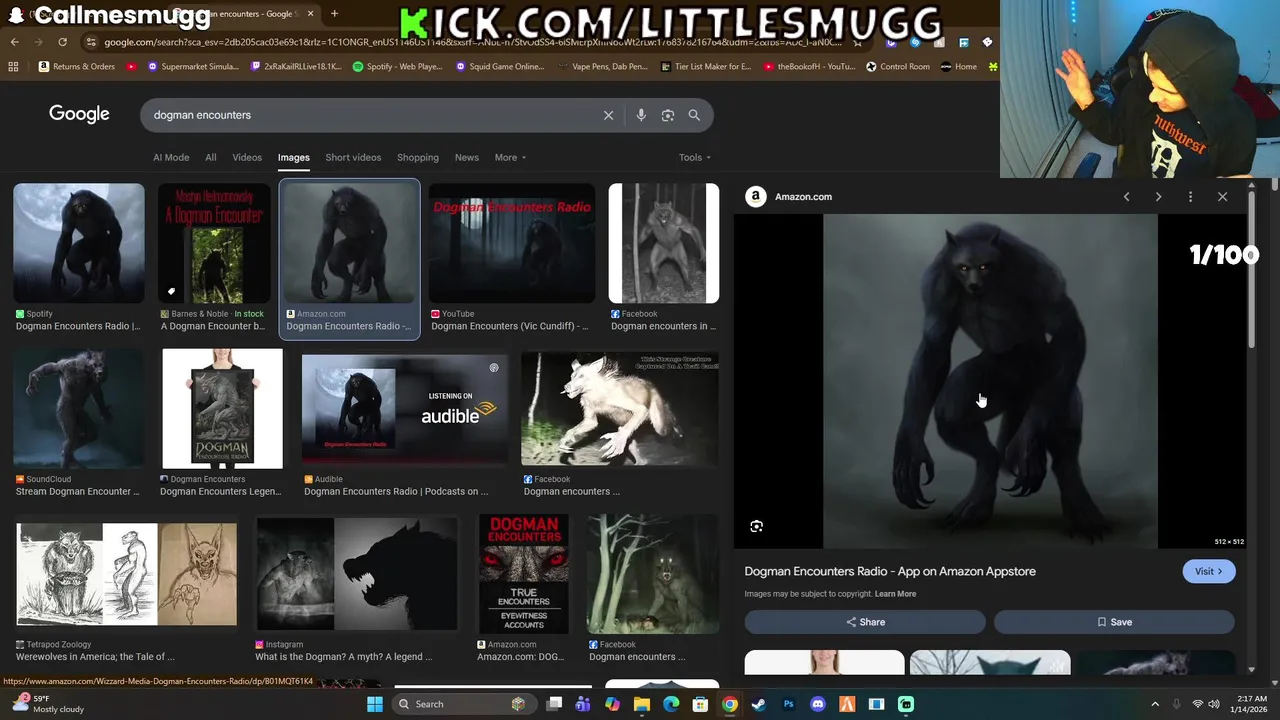This screenshot has width=1280, height=720.
Task: Switch to the Short videos tab
Action: pyautogui.click(x=353, y=157)
